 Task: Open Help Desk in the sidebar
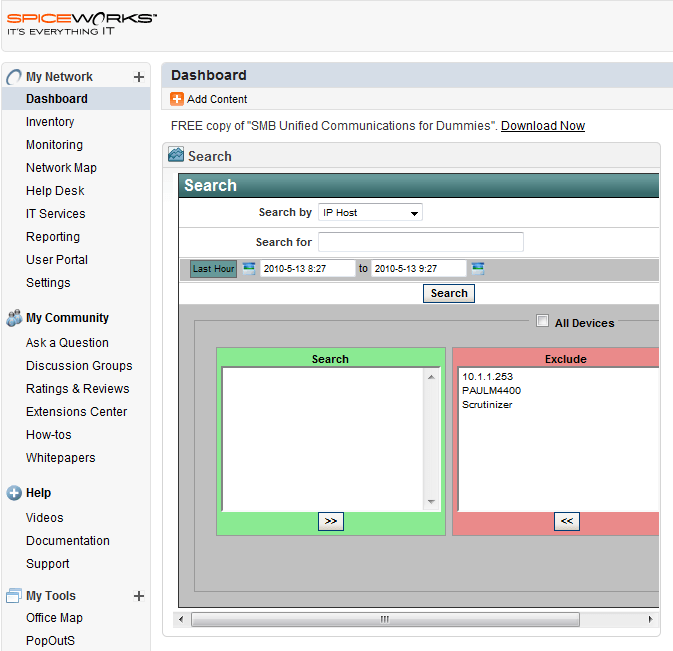coord(55,191)
